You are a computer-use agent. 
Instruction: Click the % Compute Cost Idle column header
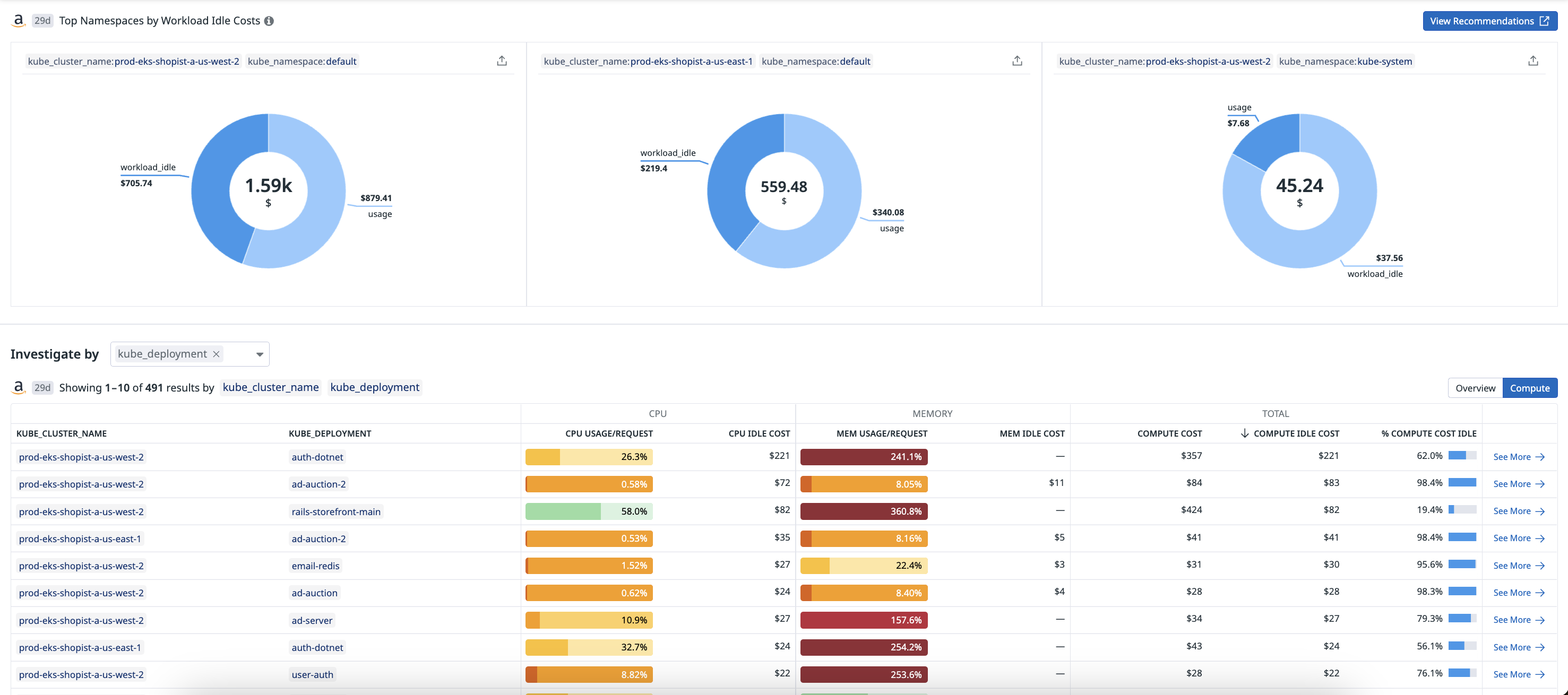[x=1428, y=433]
